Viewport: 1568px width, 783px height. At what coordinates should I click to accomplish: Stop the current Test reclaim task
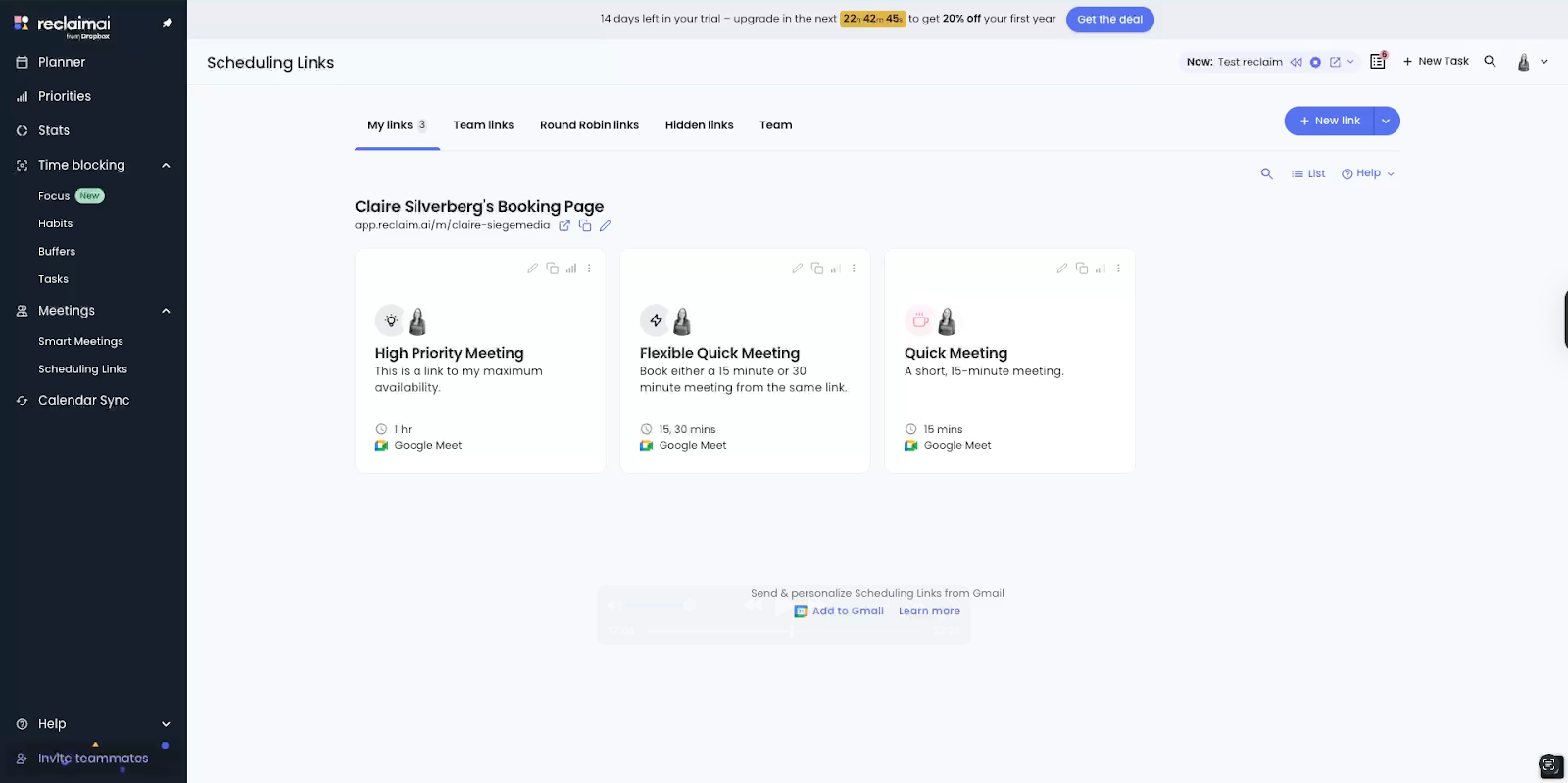(1315, 62)
